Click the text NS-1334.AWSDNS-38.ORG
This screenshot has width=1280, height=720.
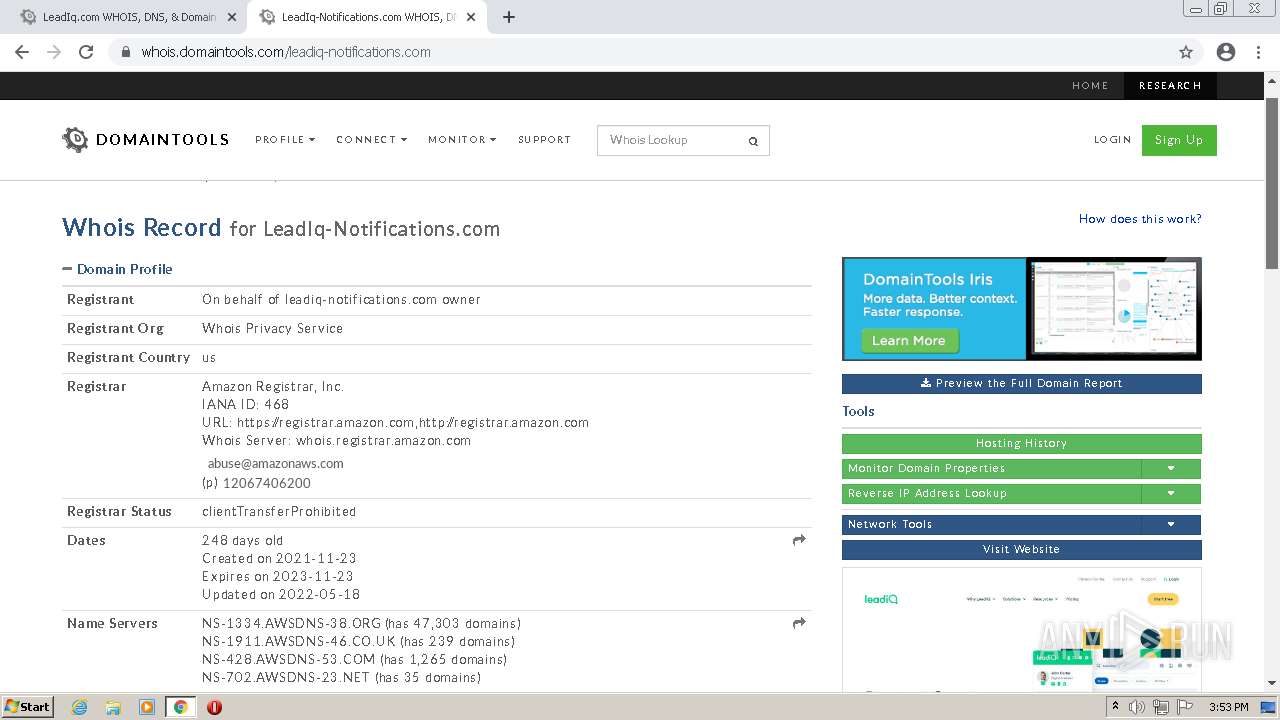[x=291, y=624]
